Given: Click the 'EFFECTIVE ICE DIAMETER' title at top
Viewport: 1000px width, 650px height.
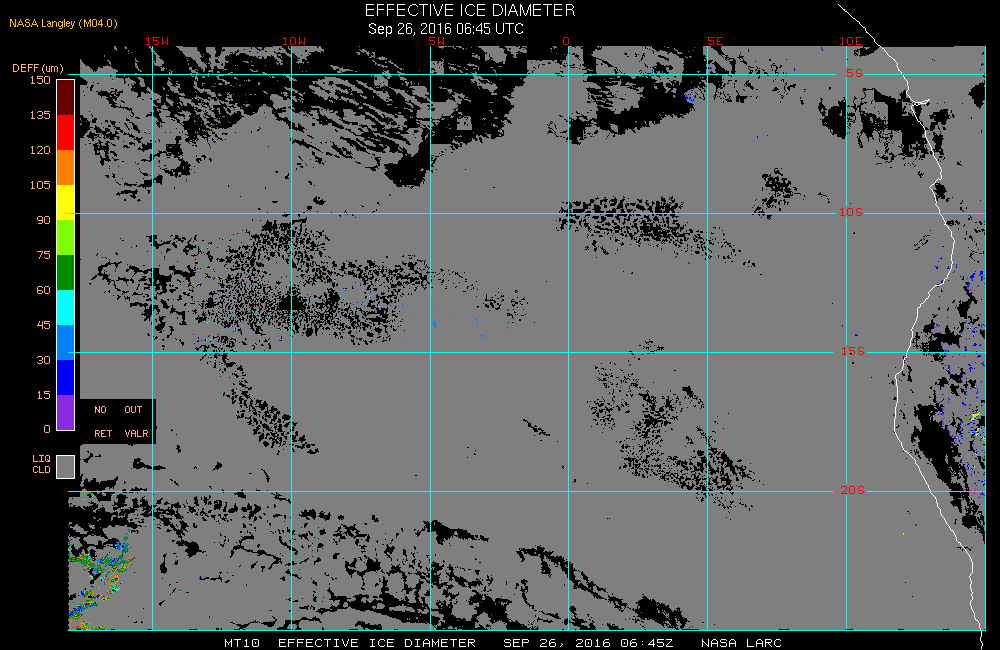Looking at the screenshot, I should click(470, 10).
